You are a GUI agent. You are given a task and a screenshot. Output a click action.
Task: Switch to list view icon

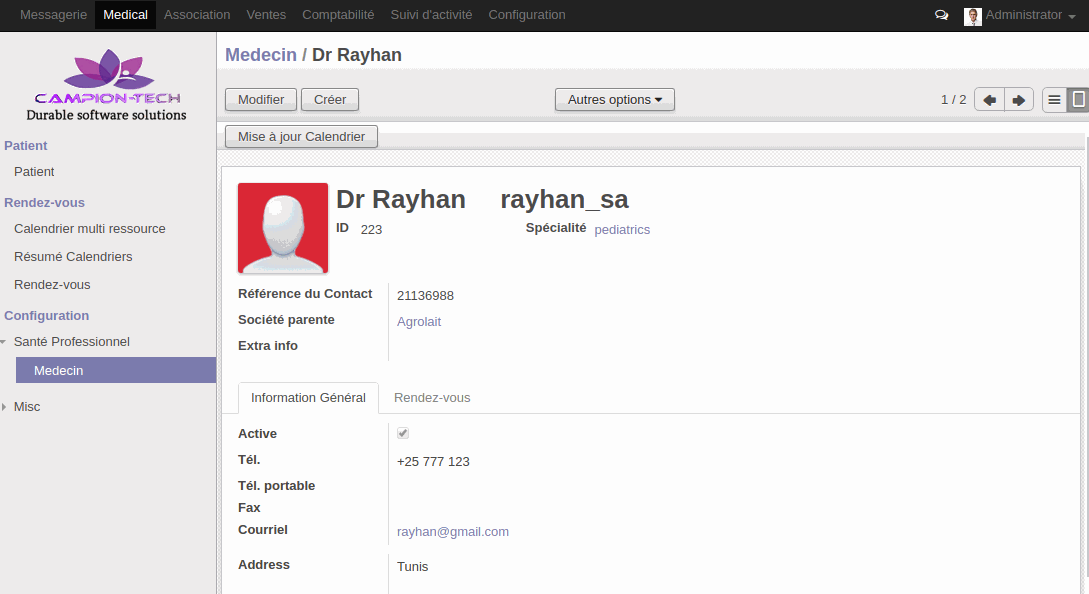(x=1054, y=100)
